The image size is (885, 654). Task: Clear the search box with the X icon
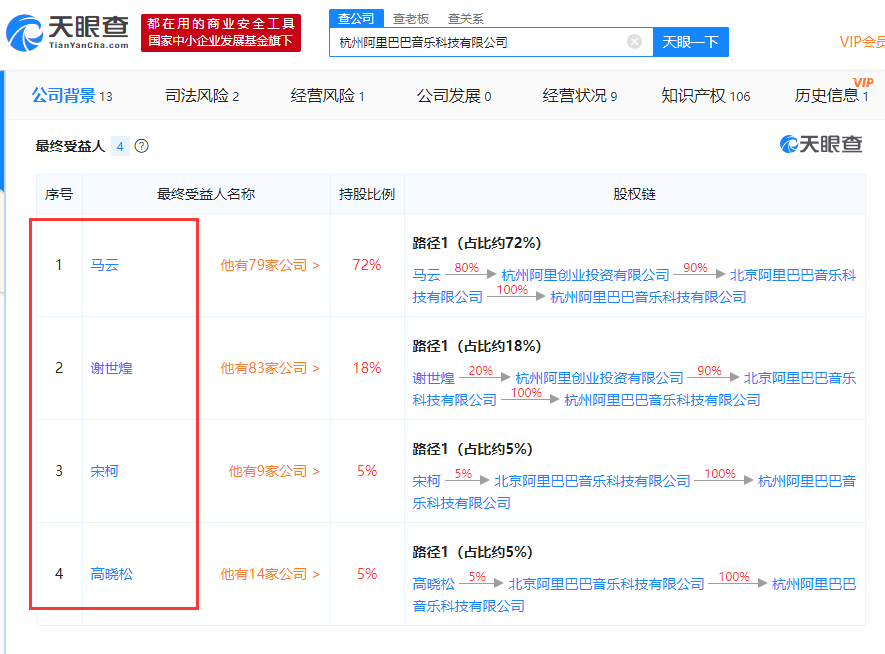coord(634,42)
